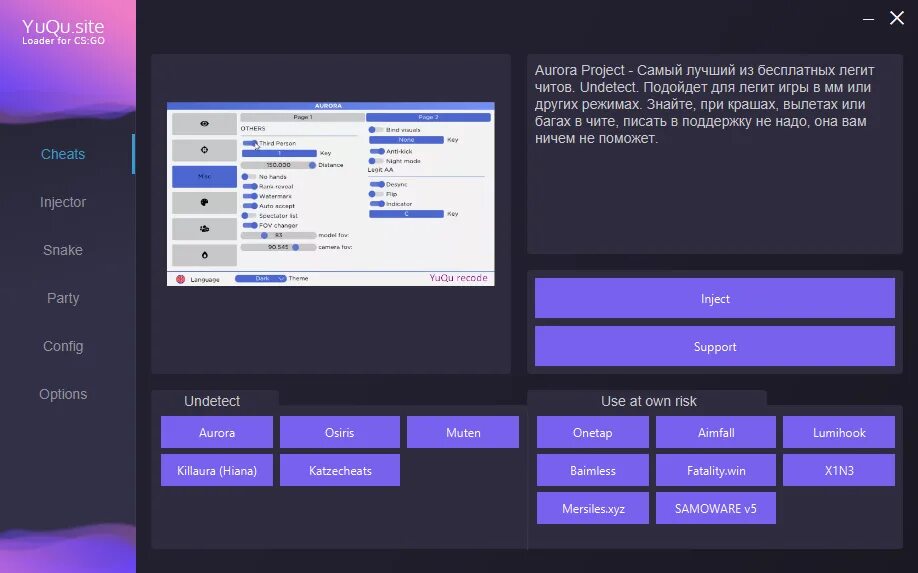Toggle Watermark in Aurora preview
918x573 pixels.
click(250, 196)
